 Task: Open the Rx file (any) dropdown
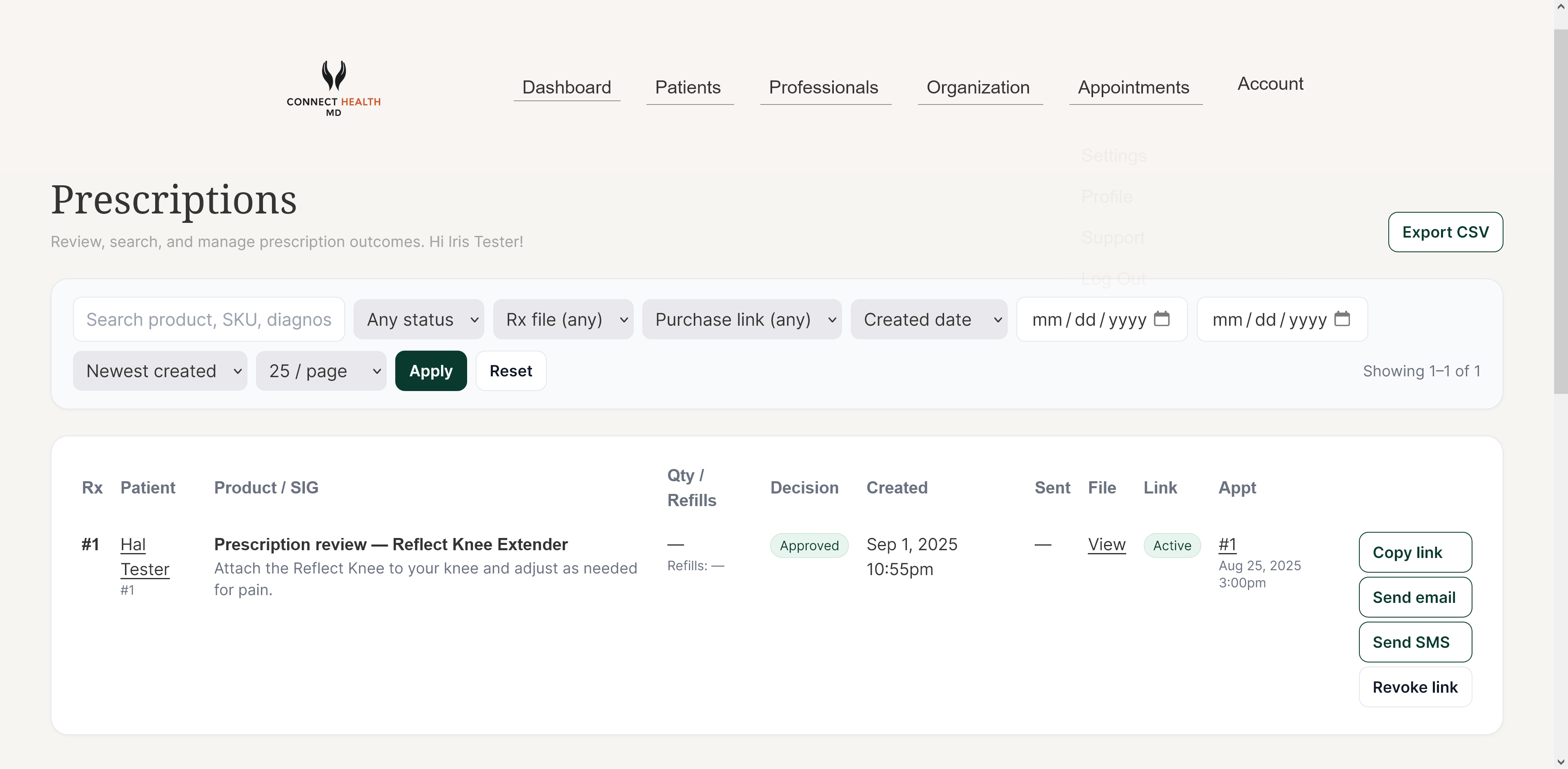(x=563, y=319)
